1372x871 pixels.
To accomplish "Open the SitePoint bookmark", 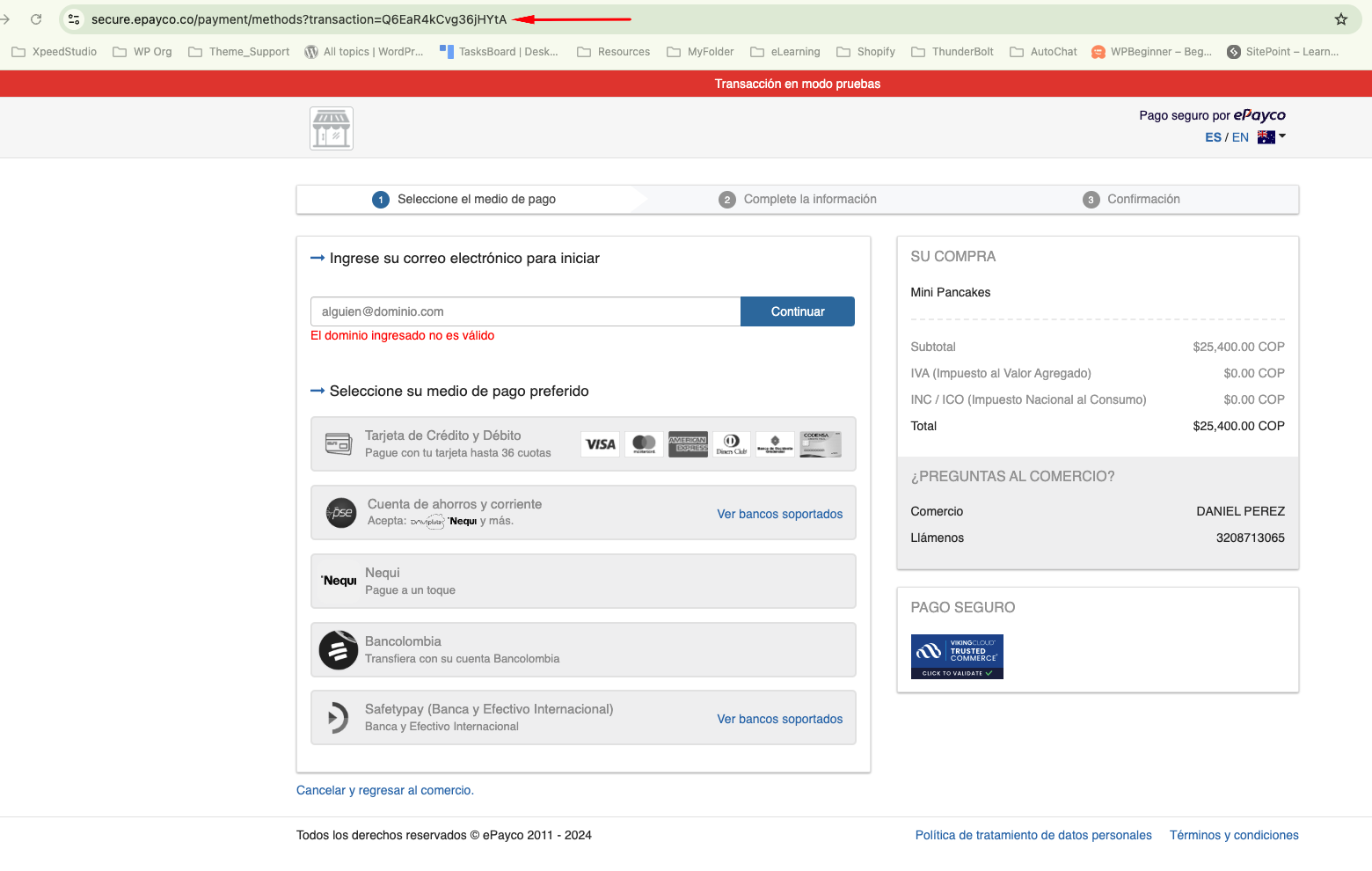I will point(1283,52).
